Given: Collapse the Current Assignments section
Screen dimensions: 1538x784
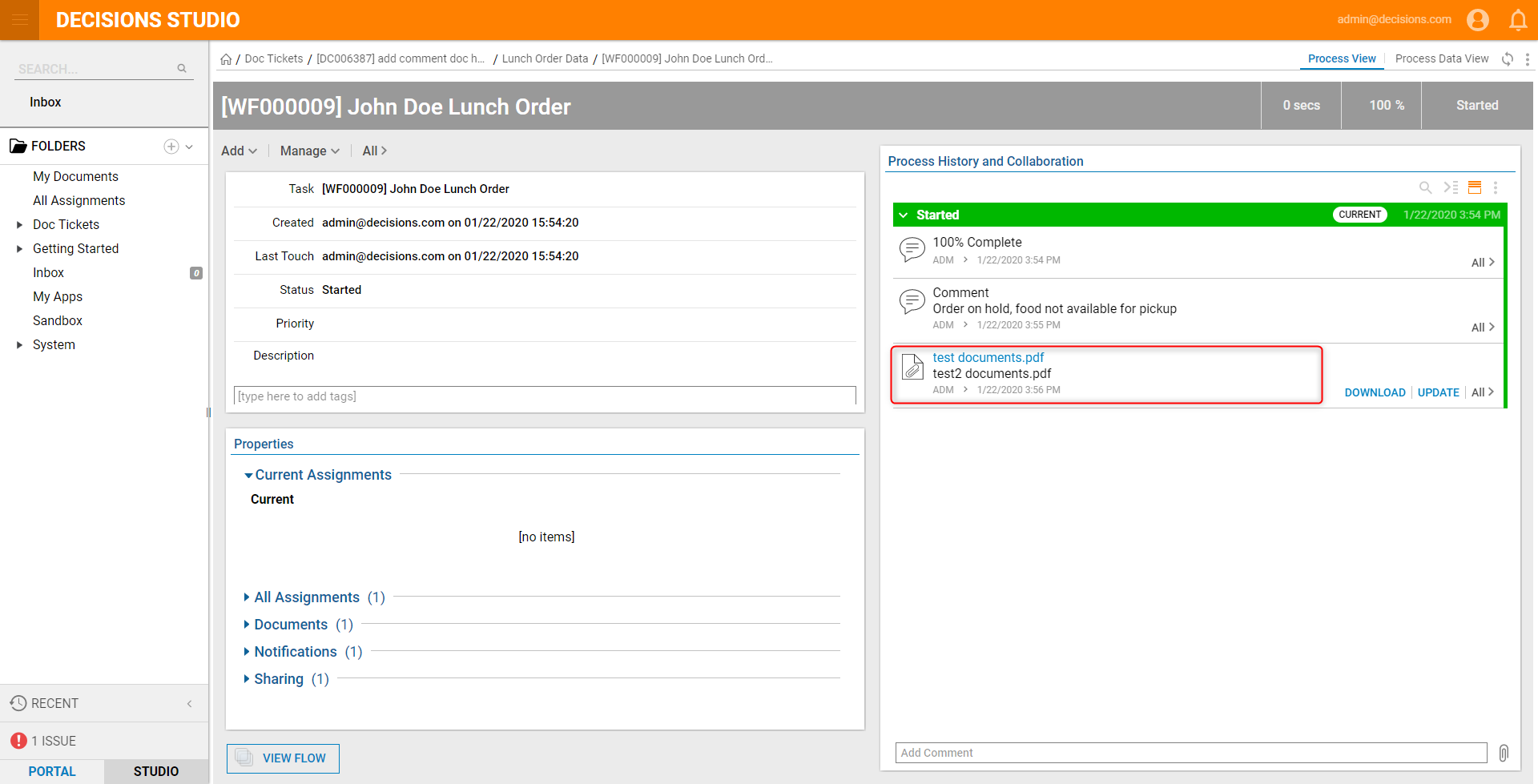Looking at the screenshot, I should (x=248, y=476).
